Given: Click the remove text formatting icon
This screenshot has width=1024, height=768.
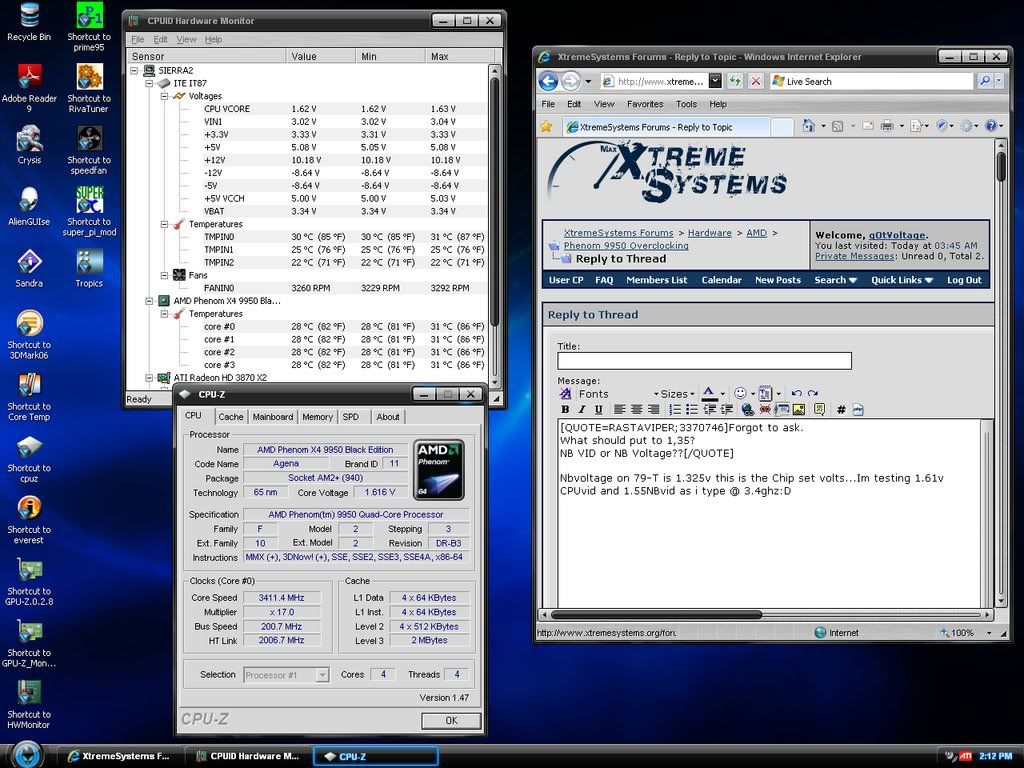Looking at the screenshot, I should (566, 393).
